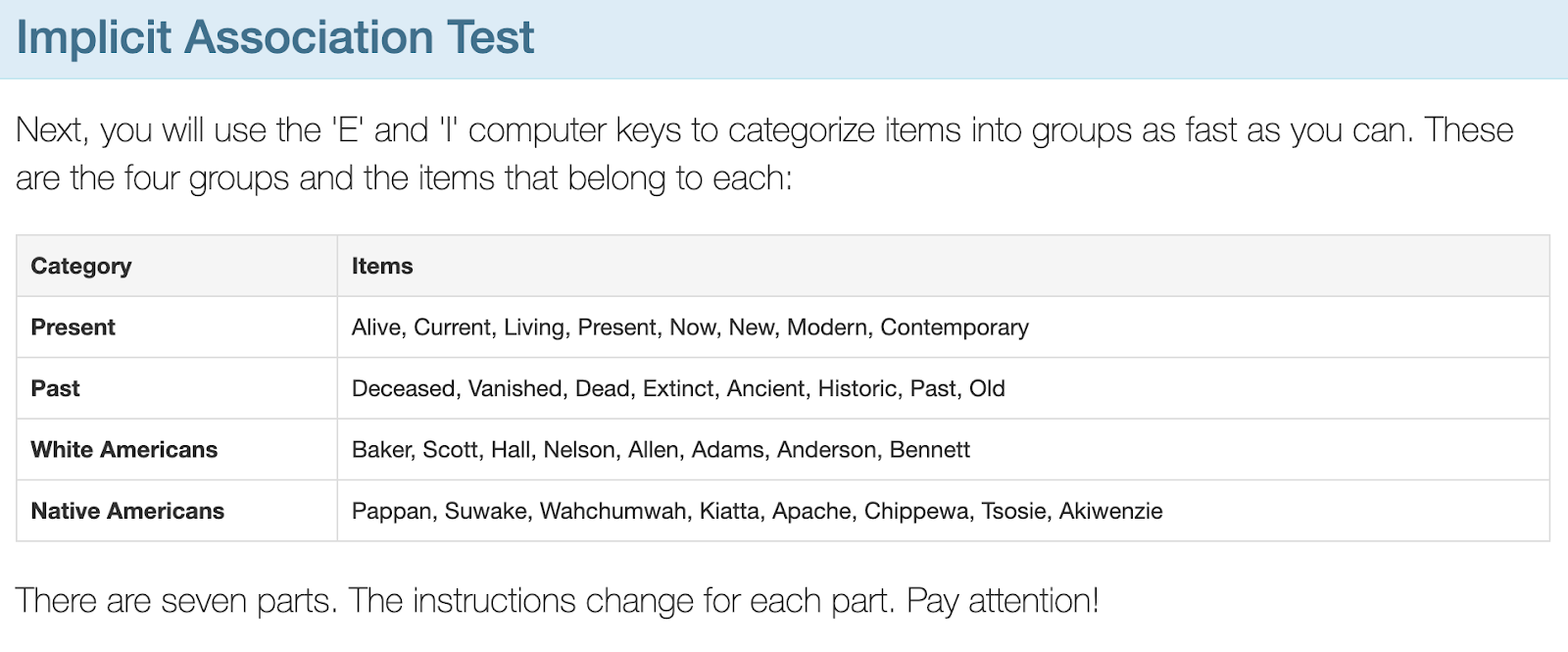This screenshot has height=652, width=1568.
Task: Click the word Contemporary in the table
Action: coord(955,327)
